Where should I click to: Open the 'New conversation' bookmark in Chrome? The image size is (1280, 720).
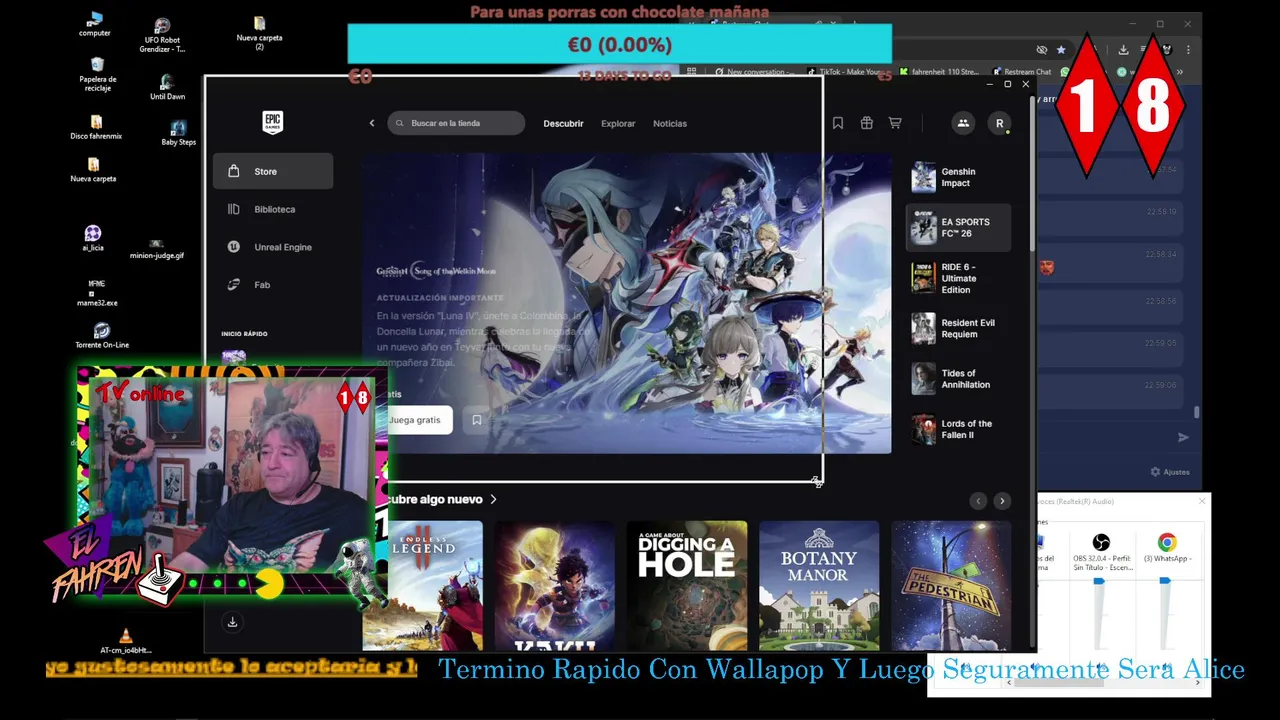coord(753,72)
